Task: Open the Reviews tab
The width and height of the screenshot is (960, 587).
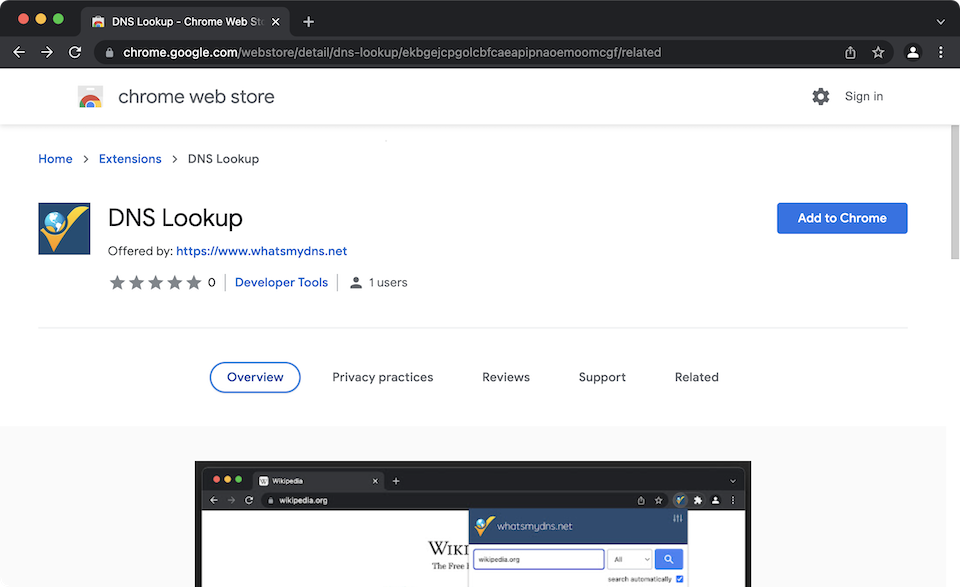Action: tap(506, 377)
